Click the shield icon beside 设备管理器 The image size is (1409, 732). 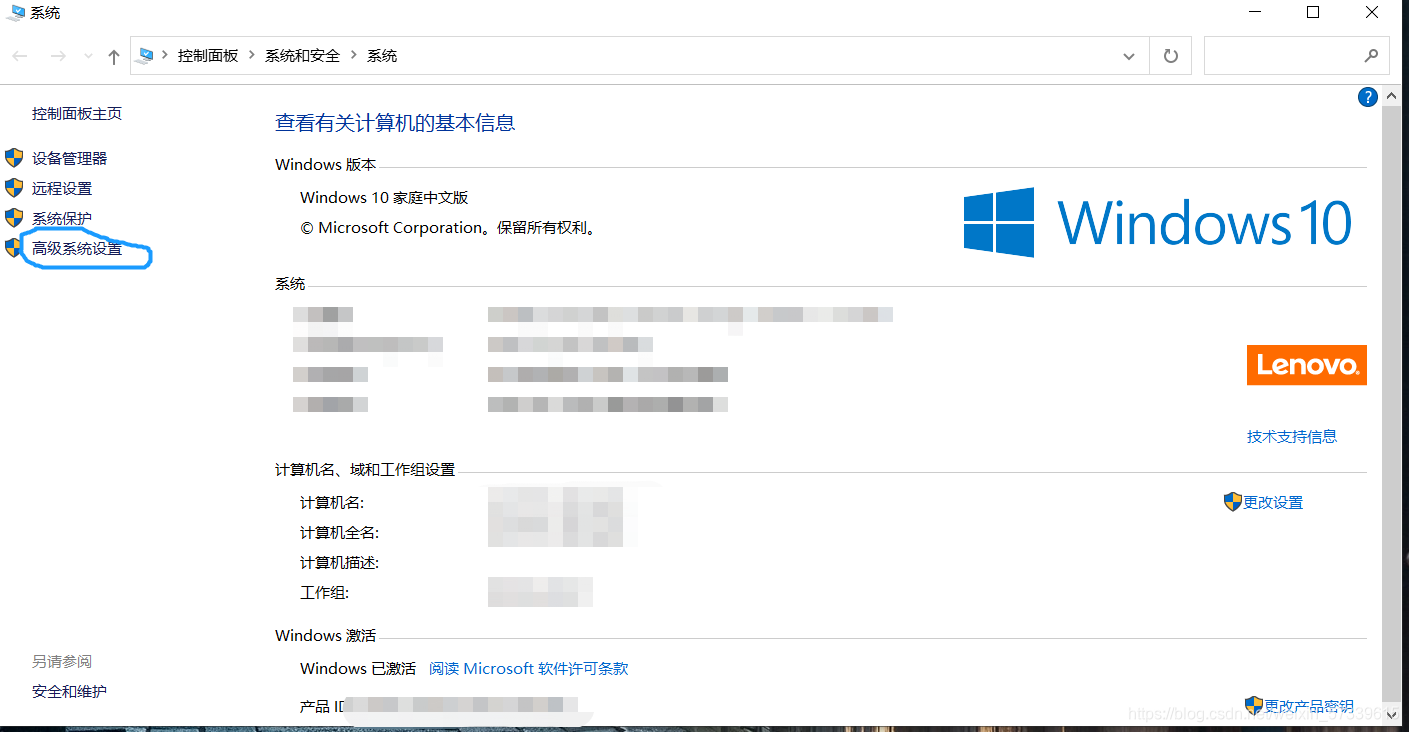14,157
